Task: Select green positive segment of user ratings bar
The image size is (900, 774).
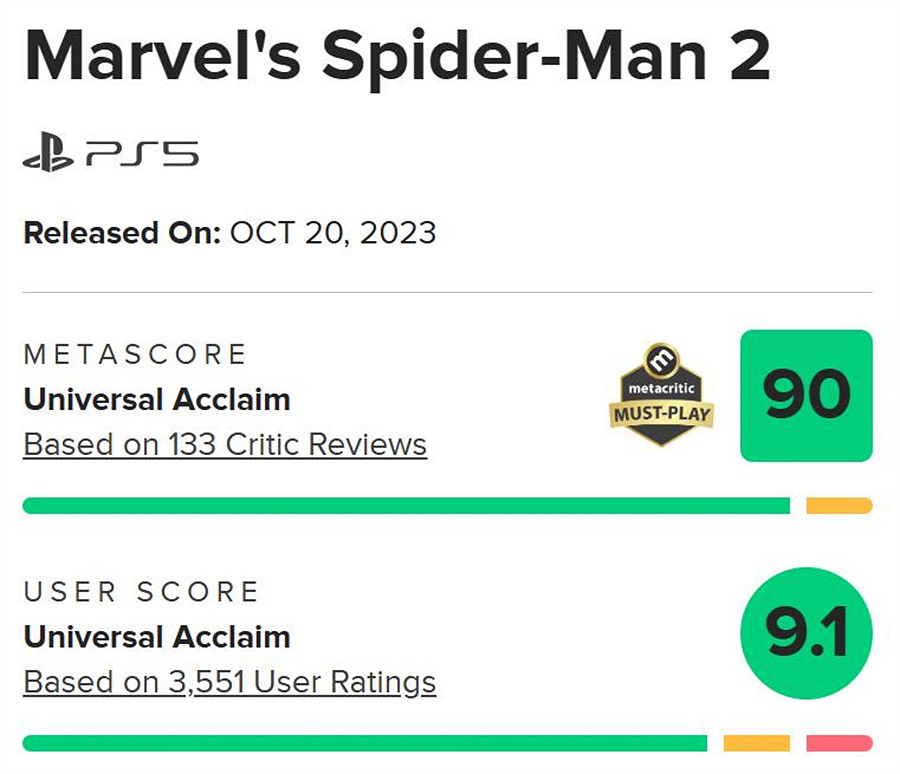Action: 364,743
